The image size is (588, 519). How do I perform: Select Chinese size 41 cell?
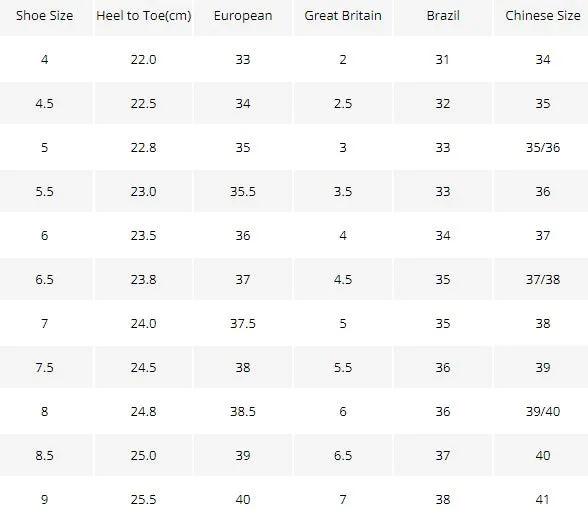tap(542, 499)
